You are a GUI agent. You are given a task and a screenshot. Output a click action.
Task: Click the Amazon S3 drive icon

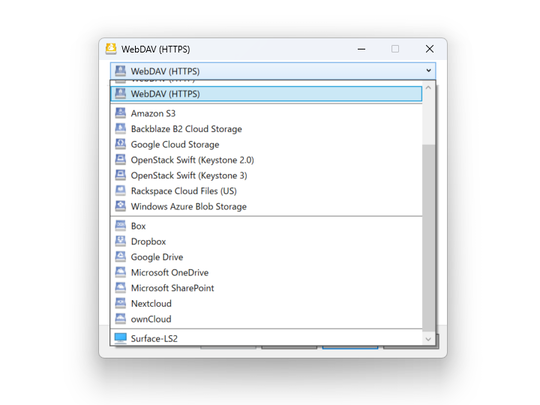(120, 113)
